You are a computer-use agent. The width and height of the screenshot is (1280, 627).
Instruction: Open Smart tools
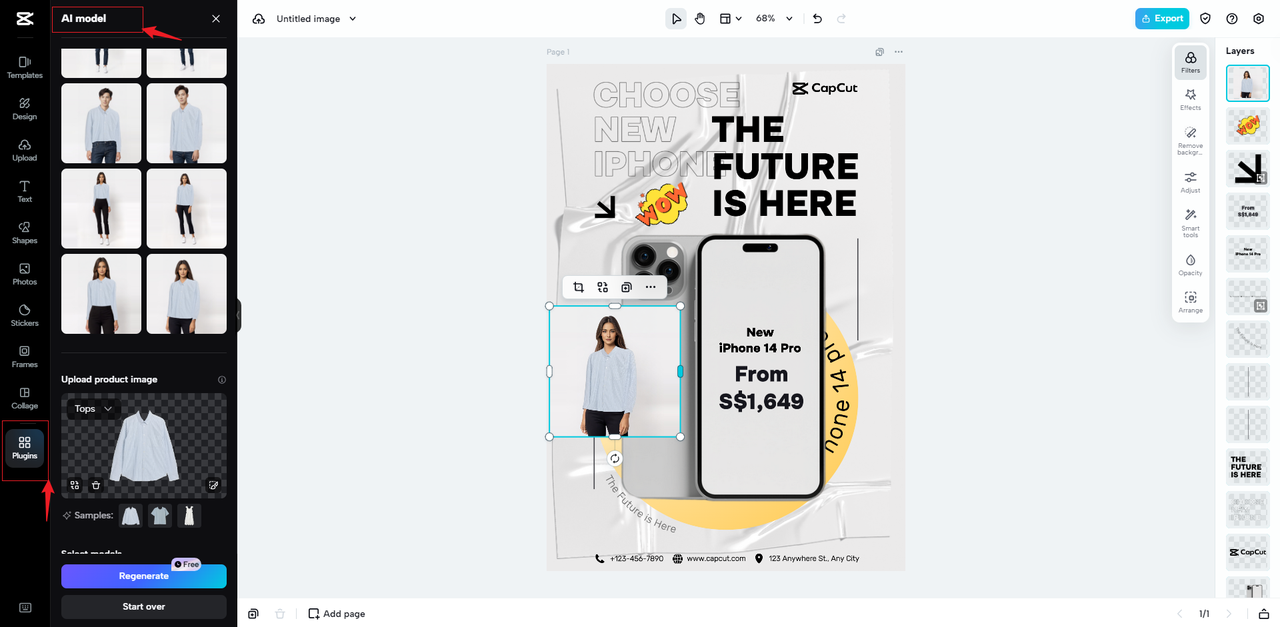(1190, 223)
